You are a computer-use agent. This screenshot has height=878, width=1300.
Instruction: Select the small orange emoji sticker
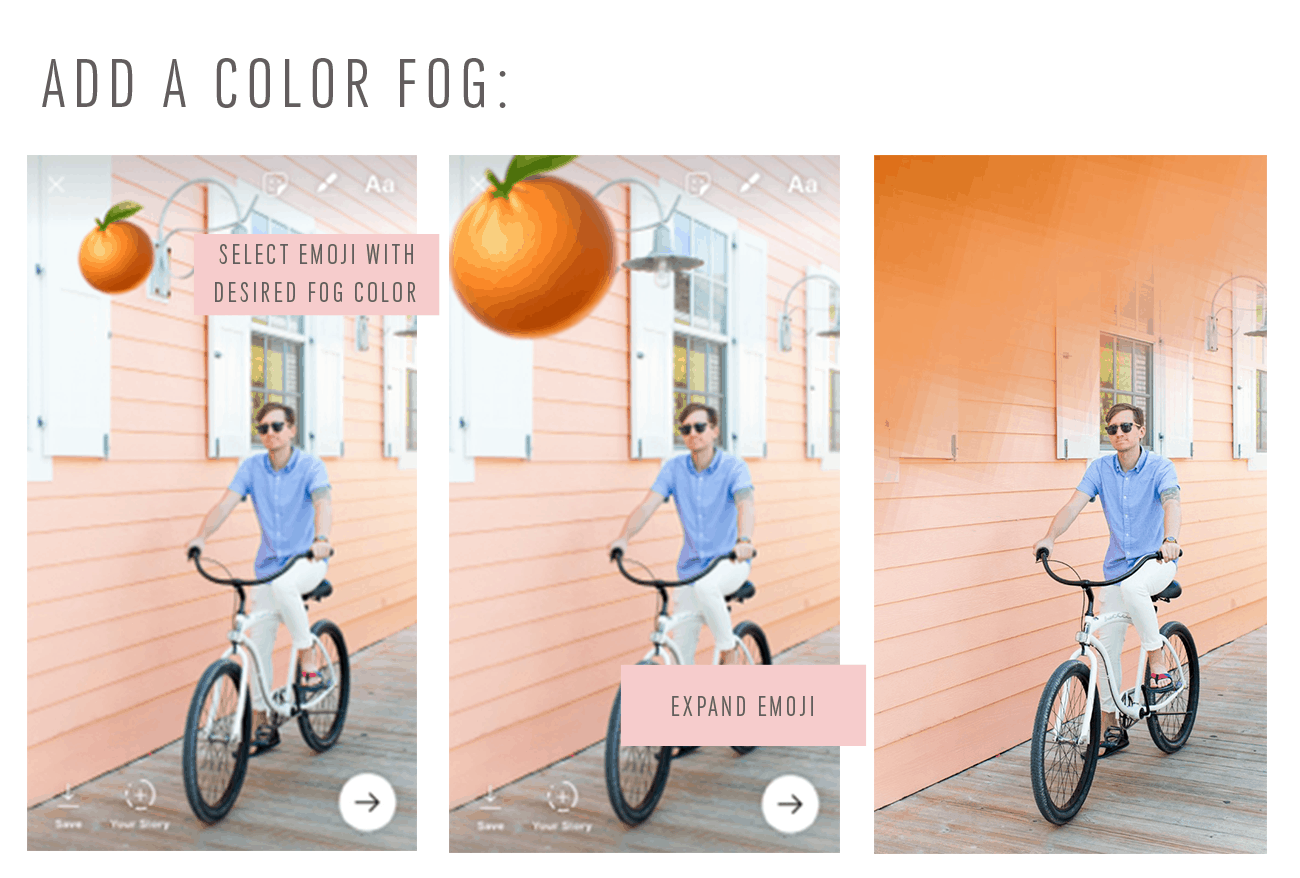(x=116, y=248)
